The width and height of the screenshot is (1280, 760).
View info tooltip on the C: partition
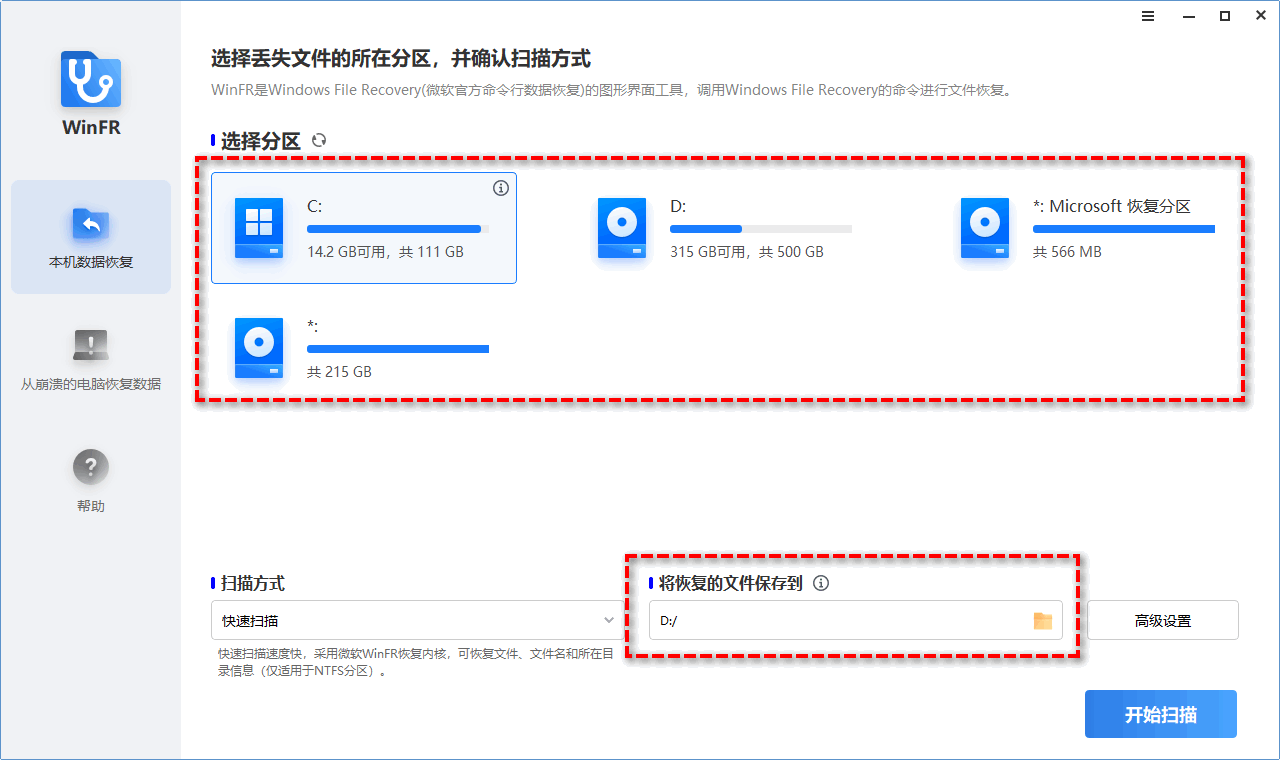pos(501,187)
